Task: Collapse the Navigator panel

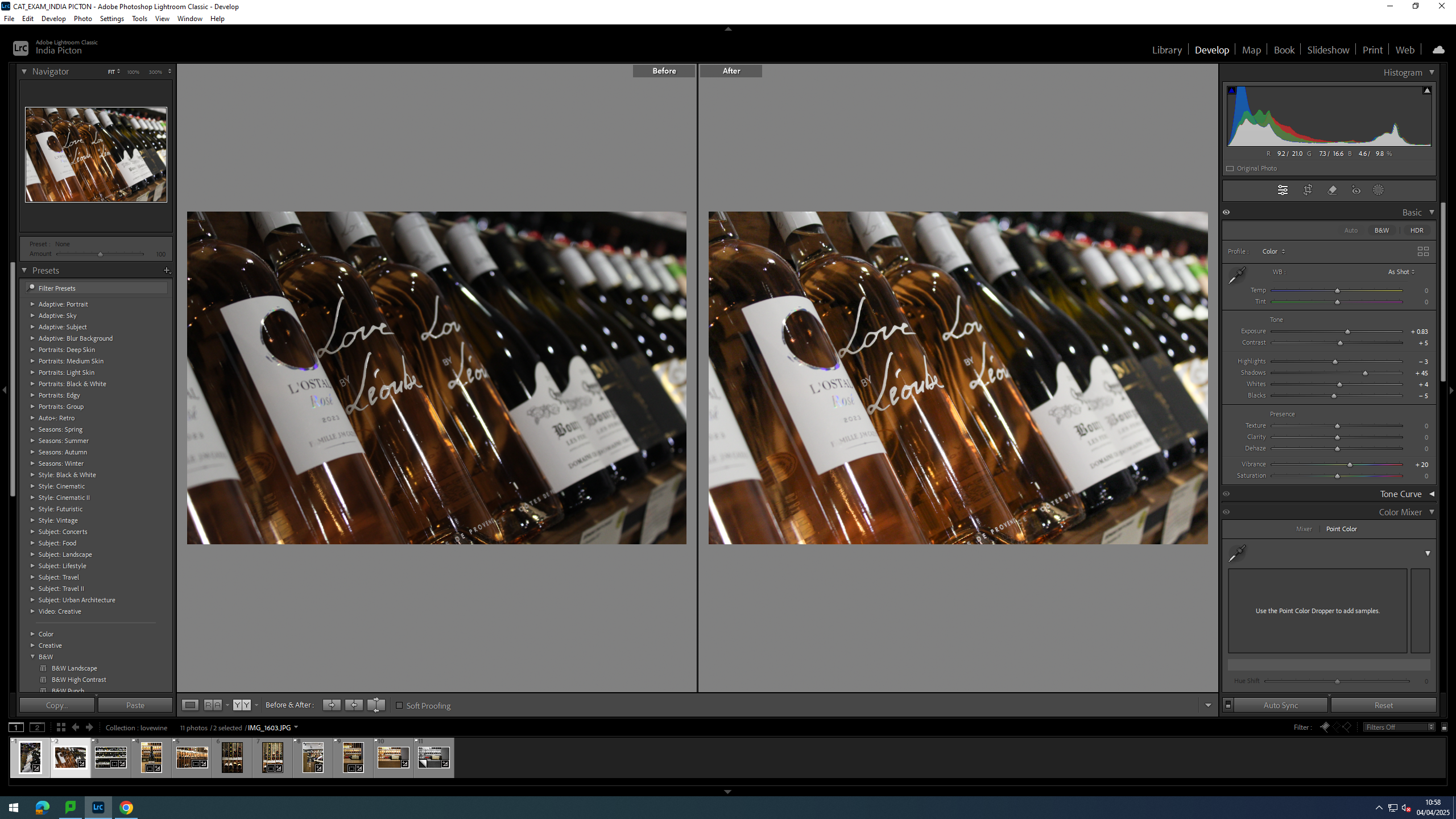Action: point(24,72)
